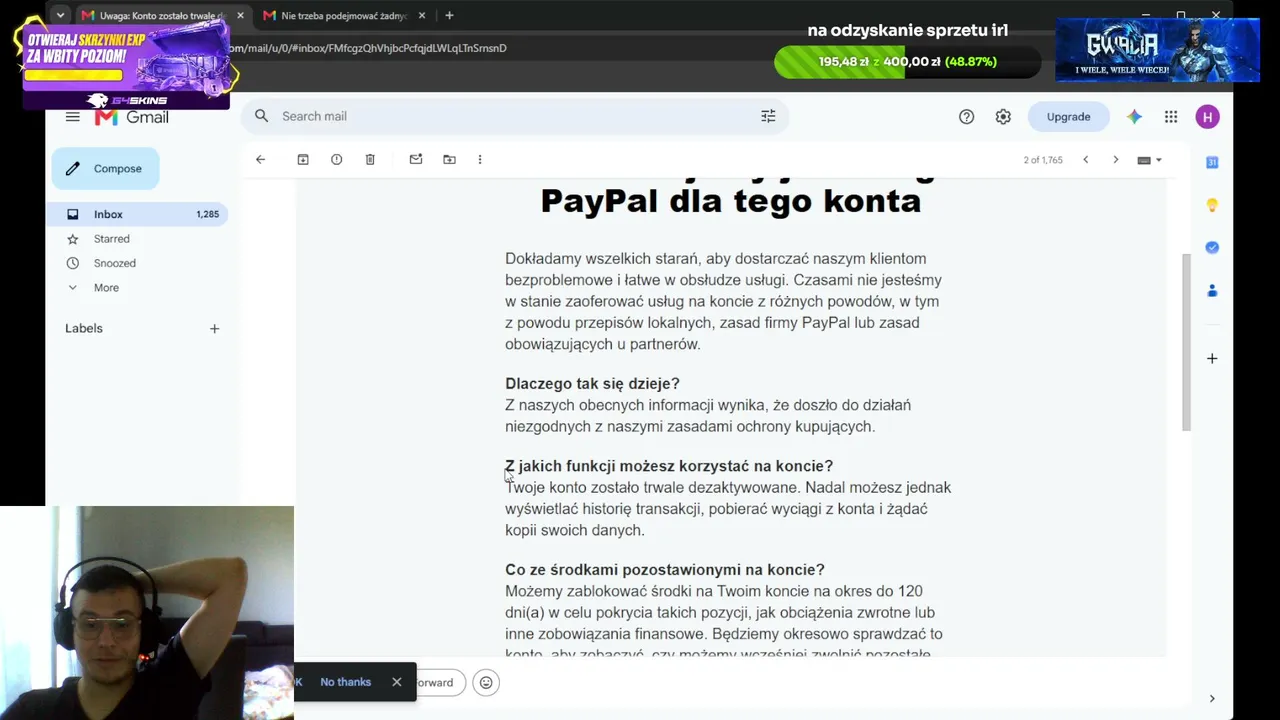Click heading 'Z jakich funkcji możesz korzystać'
This screenshot has height=720, width=1280.
pyautogui.click(x=669, y=466)
